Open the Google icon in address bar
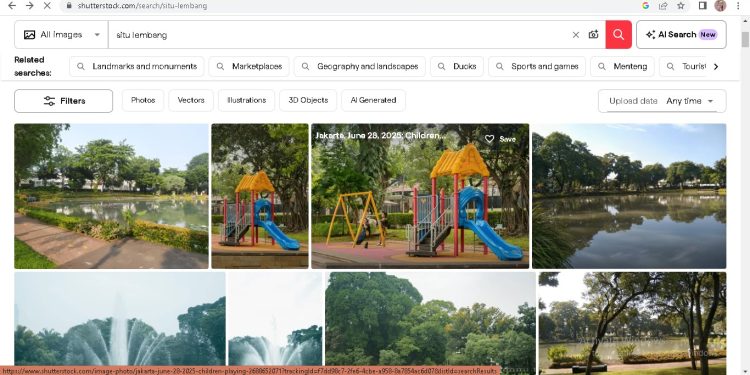This screenshot has height=375, width=750. [x=646, y=6]
